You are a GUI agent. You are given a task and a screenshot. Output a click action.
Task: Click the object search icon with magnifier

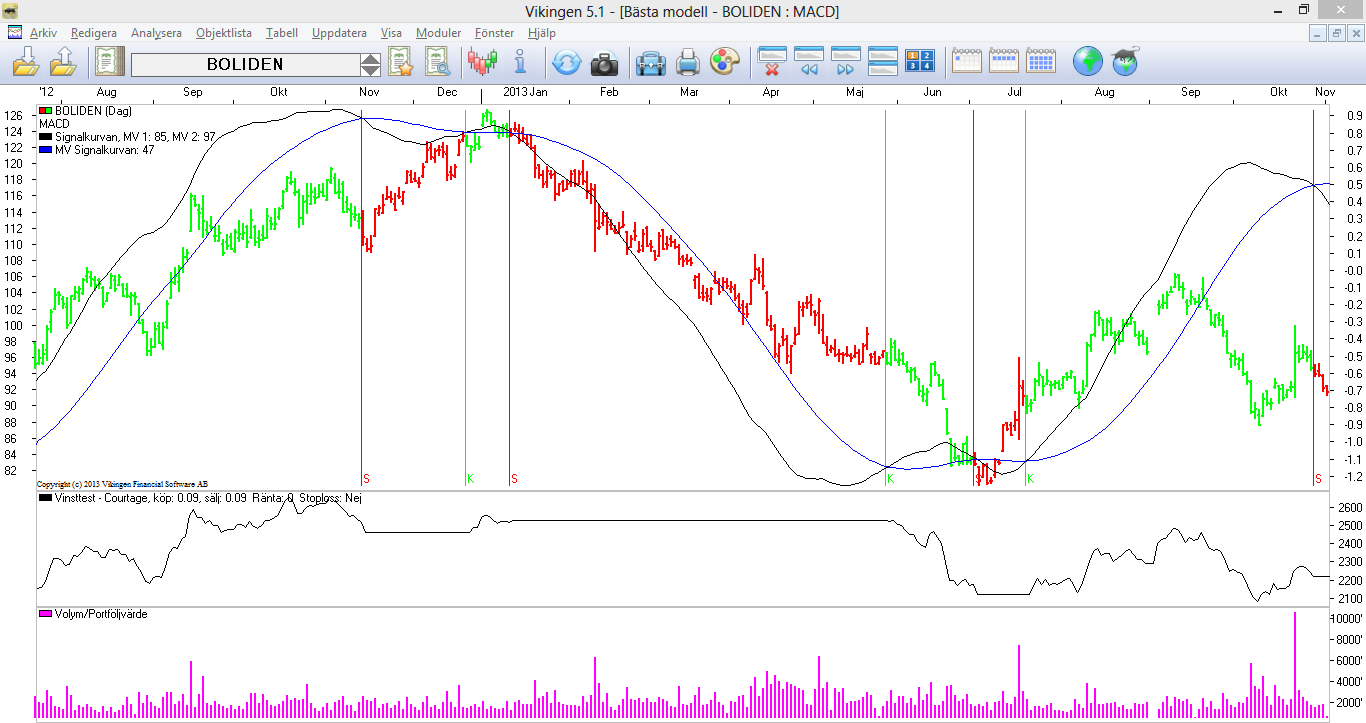(437, 63)
